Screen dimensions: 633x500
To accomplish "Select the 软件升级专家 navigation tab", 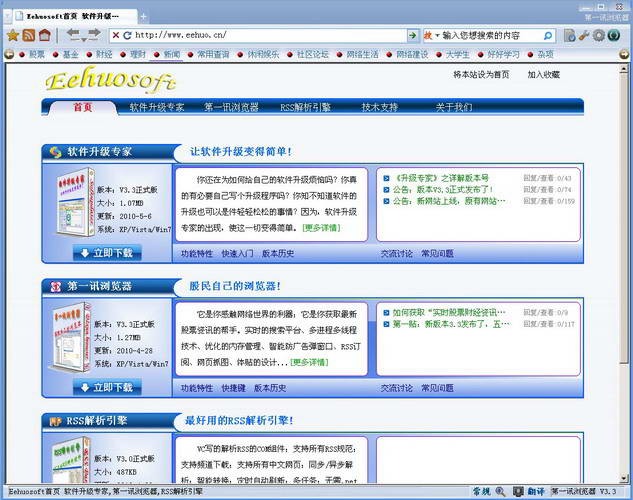I will (x=157, y=107).
